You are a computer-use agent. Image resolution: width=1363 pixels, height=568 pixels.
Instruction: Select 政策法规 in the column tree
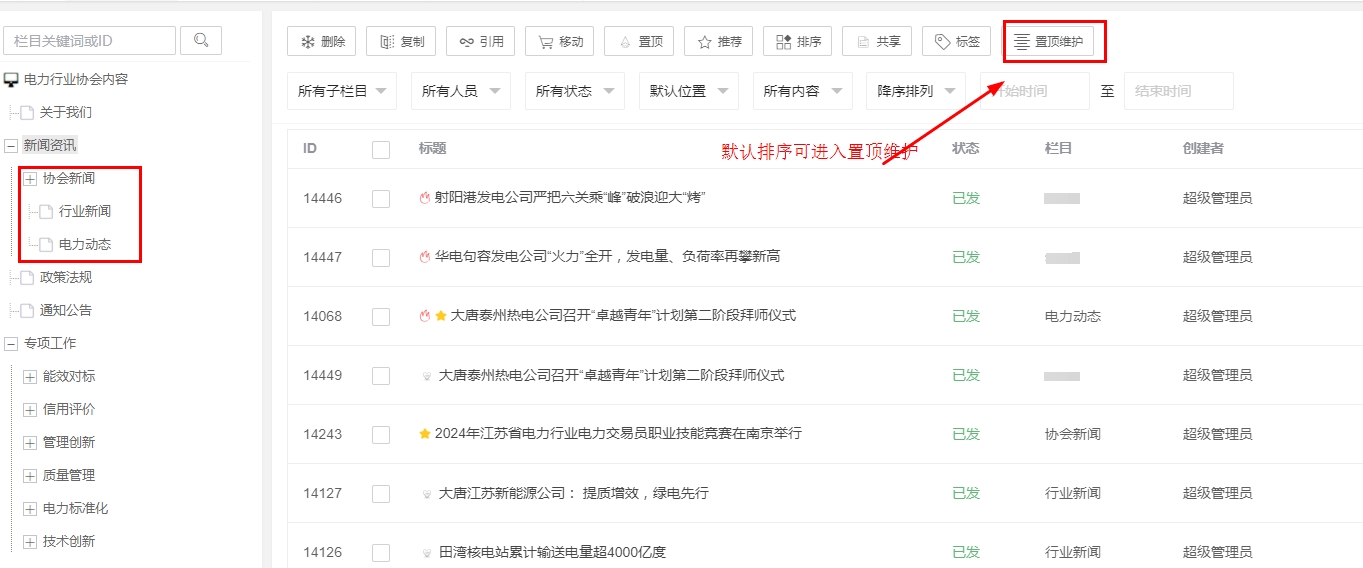coord(65,277)
